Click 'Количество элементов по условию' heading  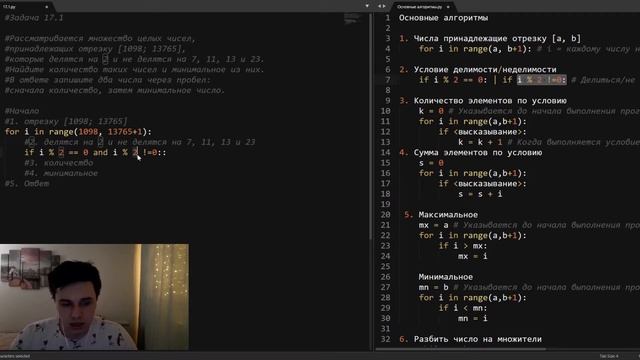(x=490, y=101)
